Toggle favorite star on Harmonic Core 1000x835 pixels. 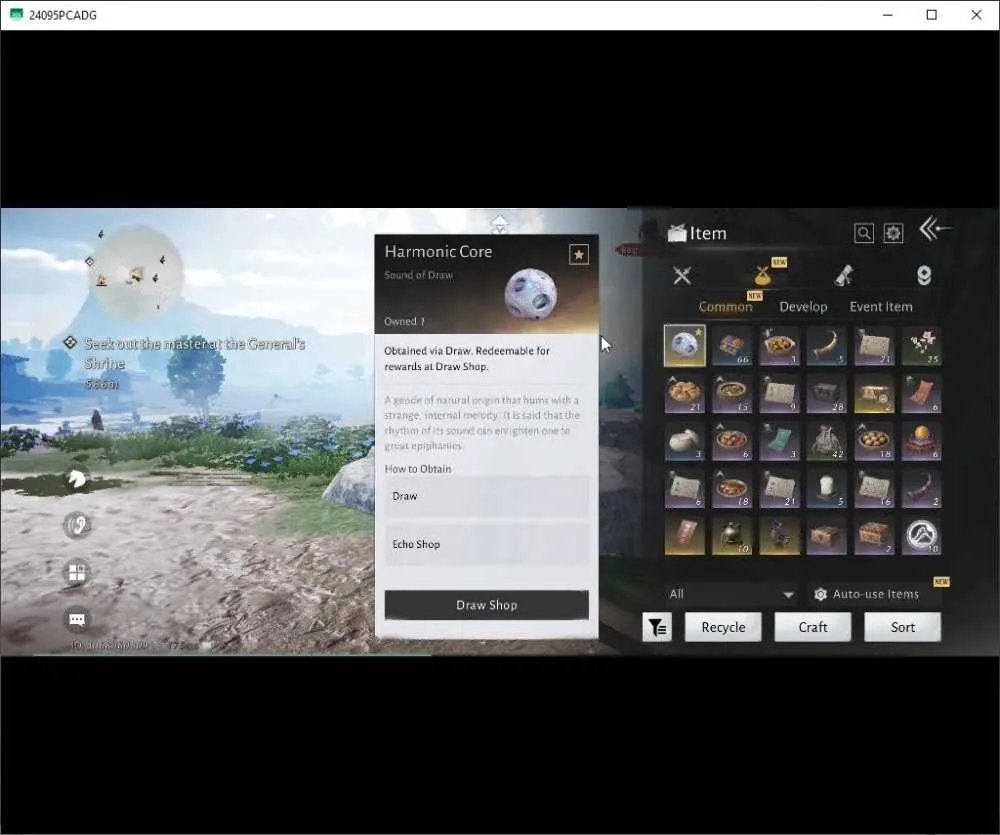point(578,255)
